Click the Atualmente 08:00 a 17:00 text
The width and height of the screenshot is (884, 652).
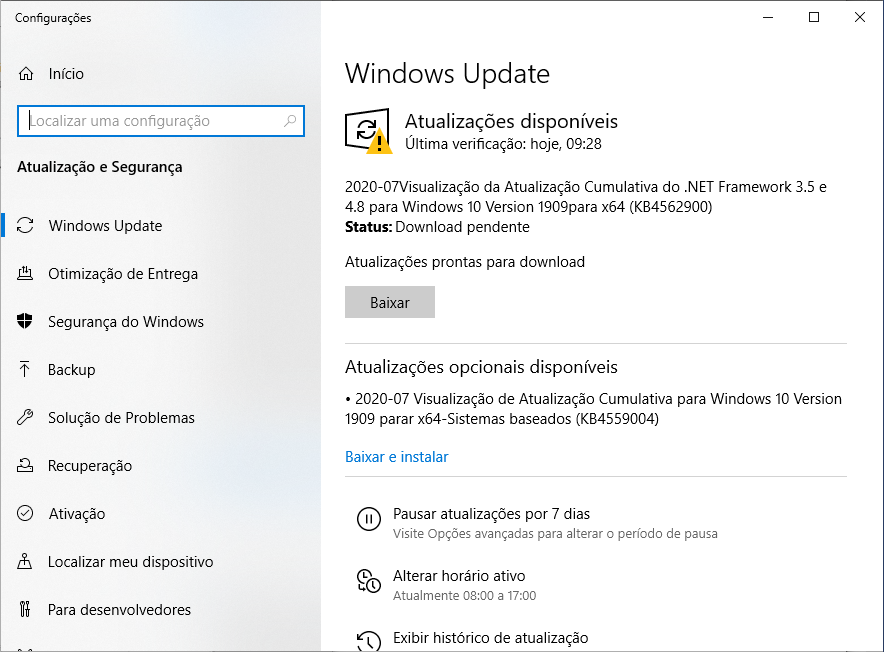pyautogui.click(x=465, y=596)
